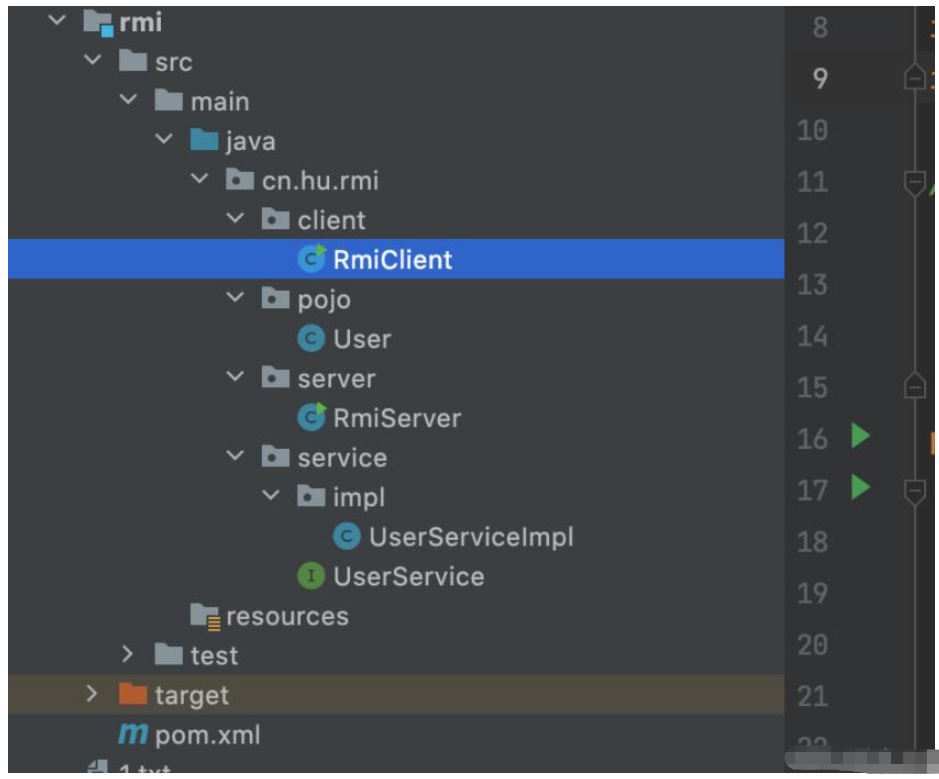Select the pojo package label
Image resolution: width=939 pixels, height=779 pixels.
pos(324,300)
